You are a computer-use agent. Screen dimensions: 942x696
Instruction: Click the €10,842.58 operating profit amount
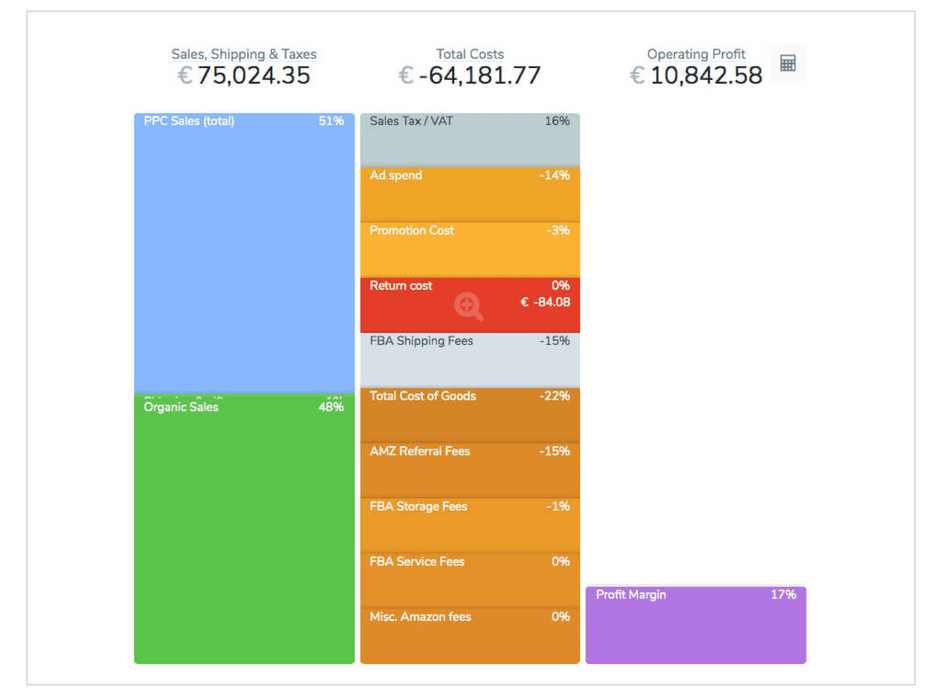coord(696,76)
